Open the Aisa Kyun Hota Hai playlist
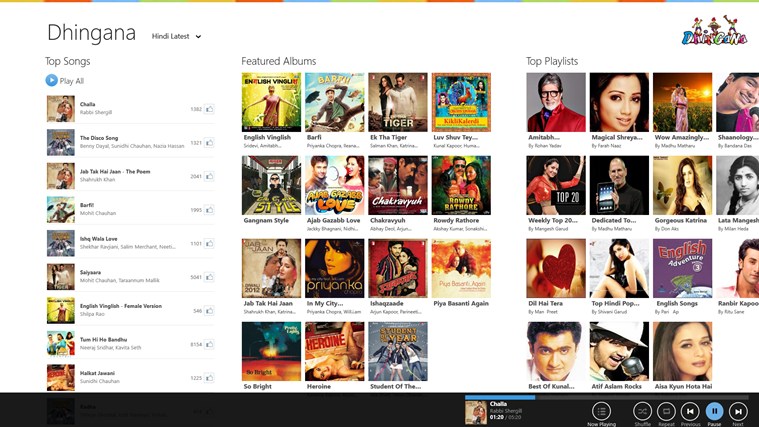759x427 pixels. pos(683,351)
